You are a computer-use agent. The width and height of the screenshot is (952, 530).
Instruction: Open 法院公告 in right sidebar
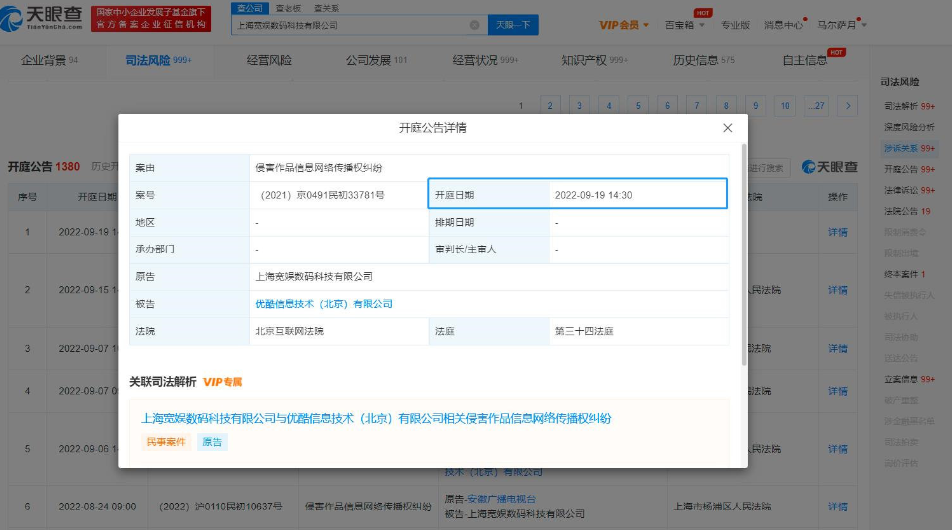tap(907, 211)
